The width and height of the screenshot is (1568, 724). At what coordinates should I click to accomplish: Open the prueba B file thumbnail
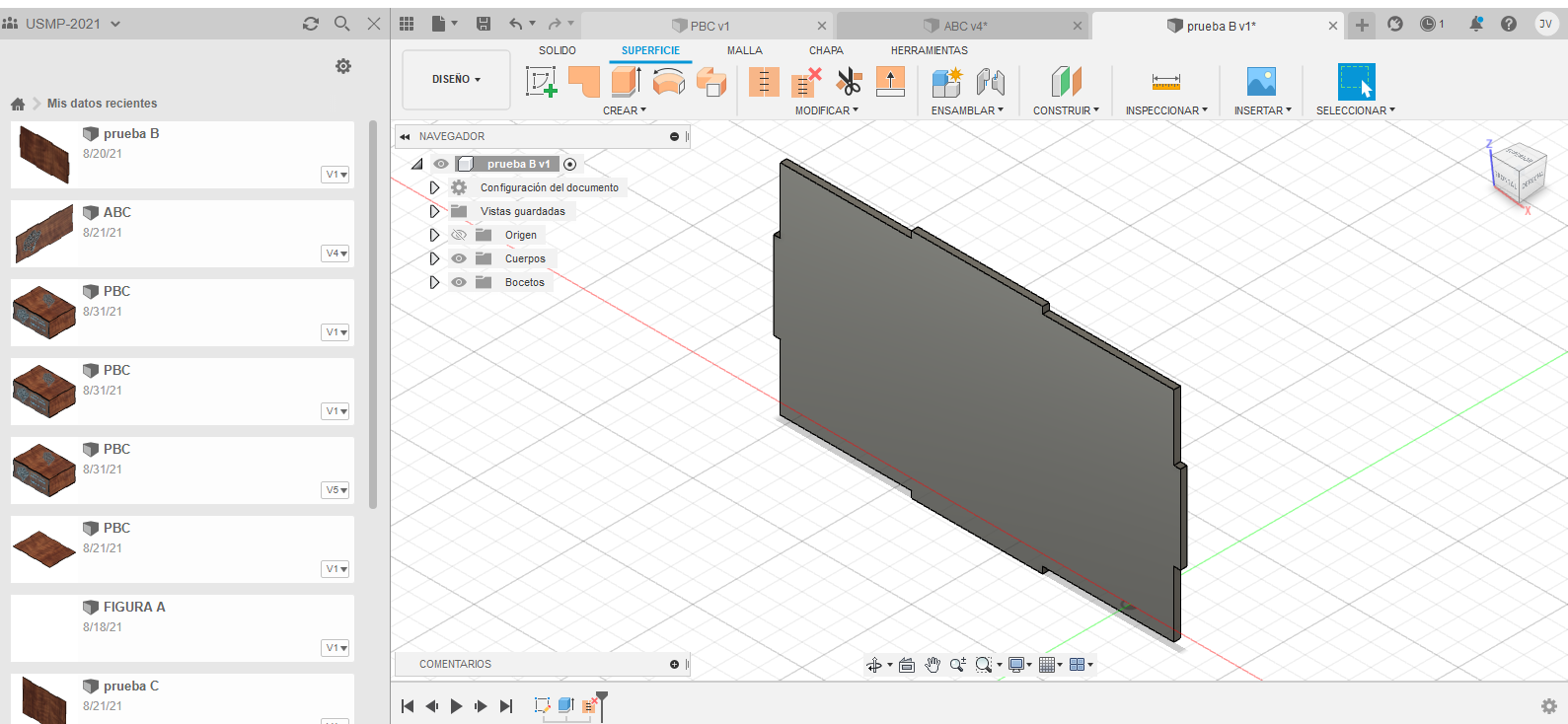44,155
